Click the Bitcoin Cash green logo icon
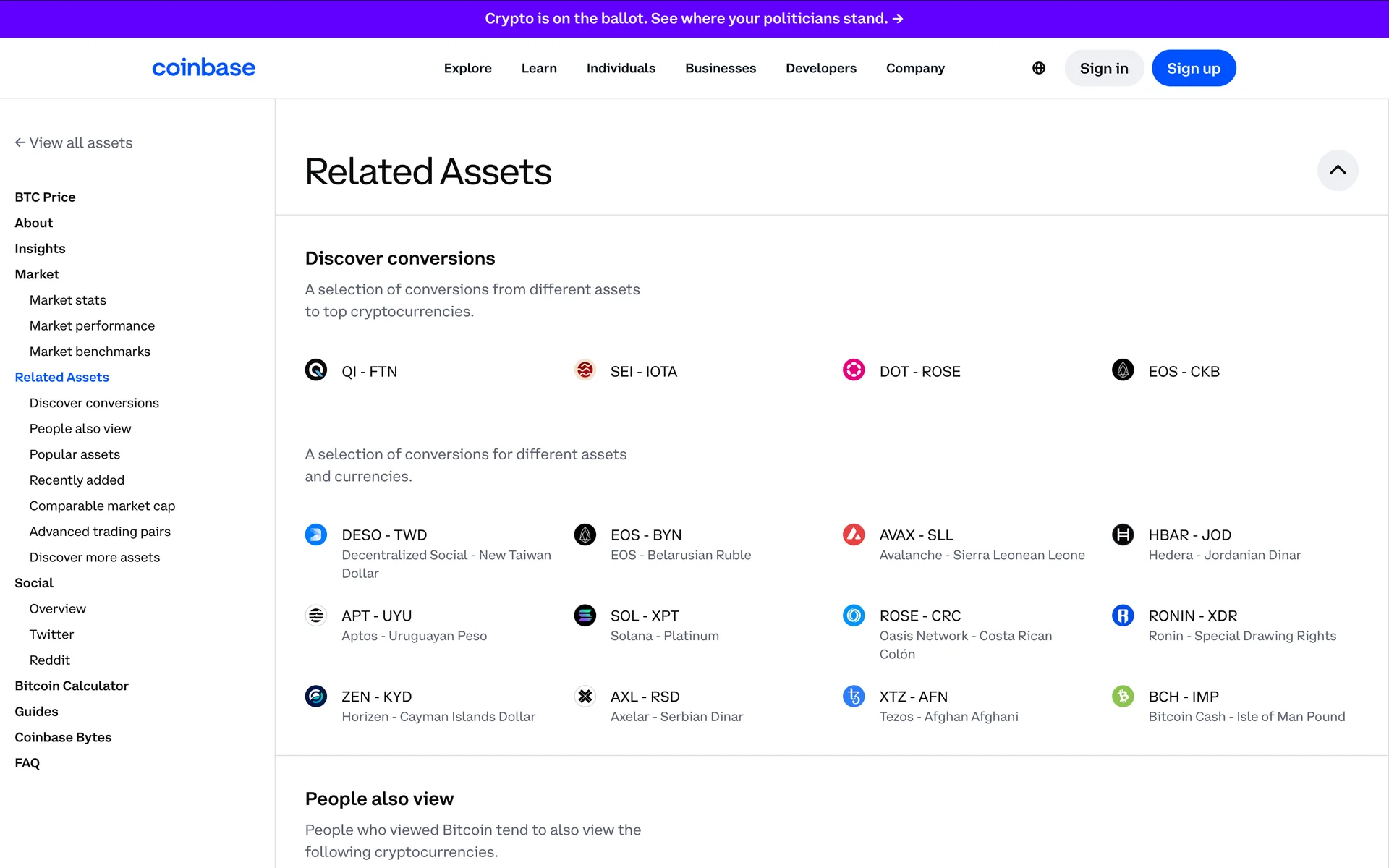The image size is (1389, 868). pyautogui.click(x=1123, y=697)
